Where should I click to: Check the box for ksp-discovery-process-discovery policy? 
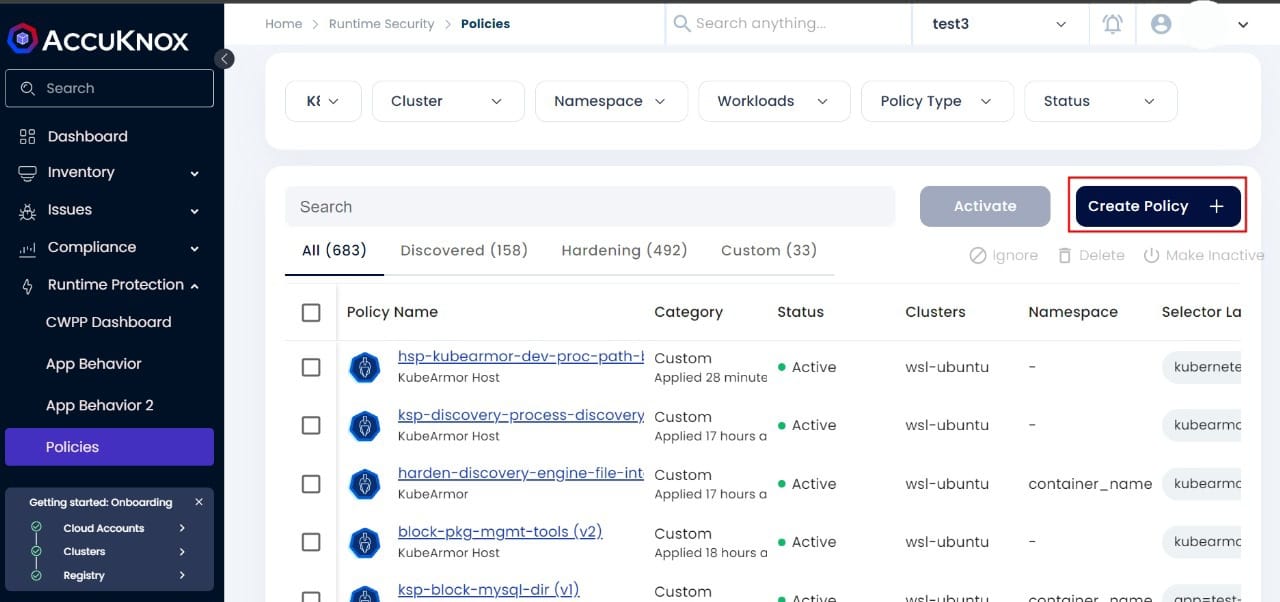[311, 426]
